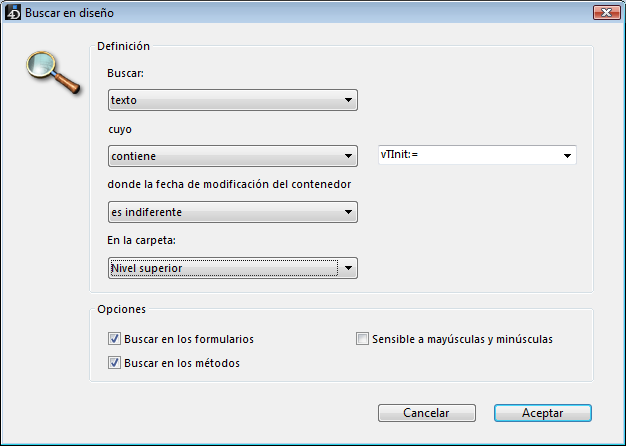Click the 4D application icon in title bar
This screenshot has width=626, height=446.
tap(13, 14)
